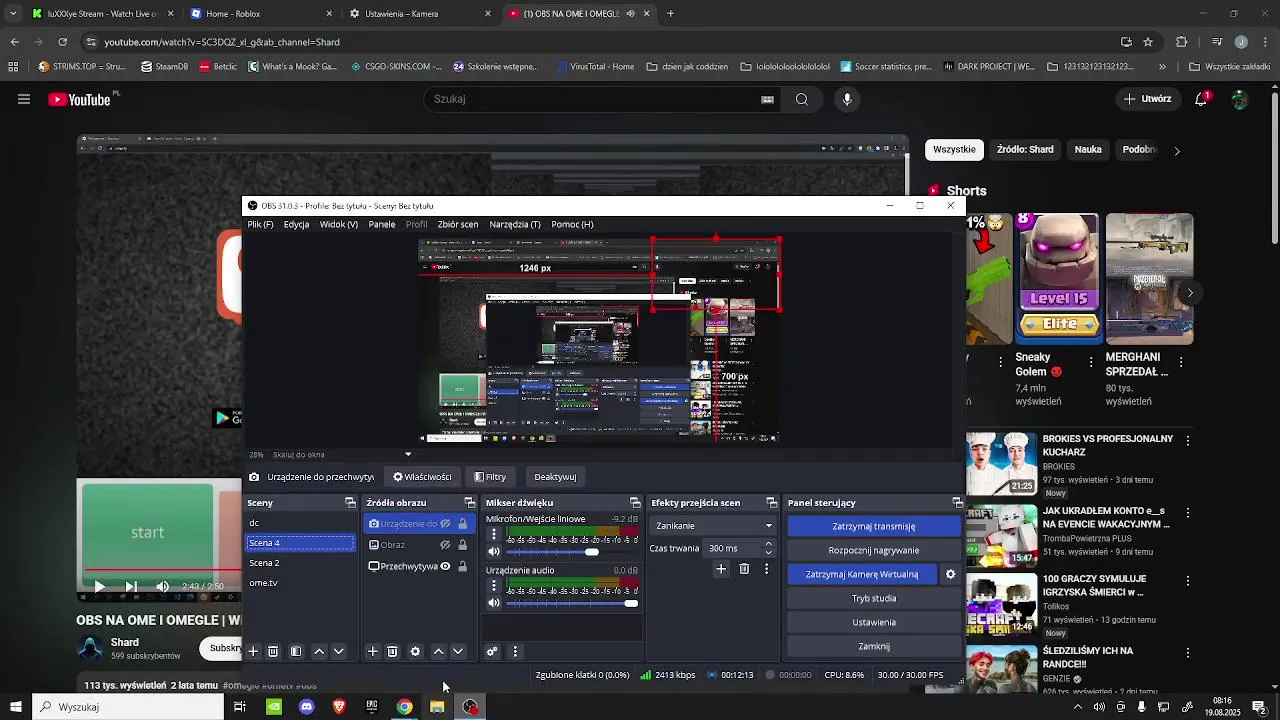Remove selected source with trash icon
Screen dimensions: 1280x720
click(x=392, y=651)
